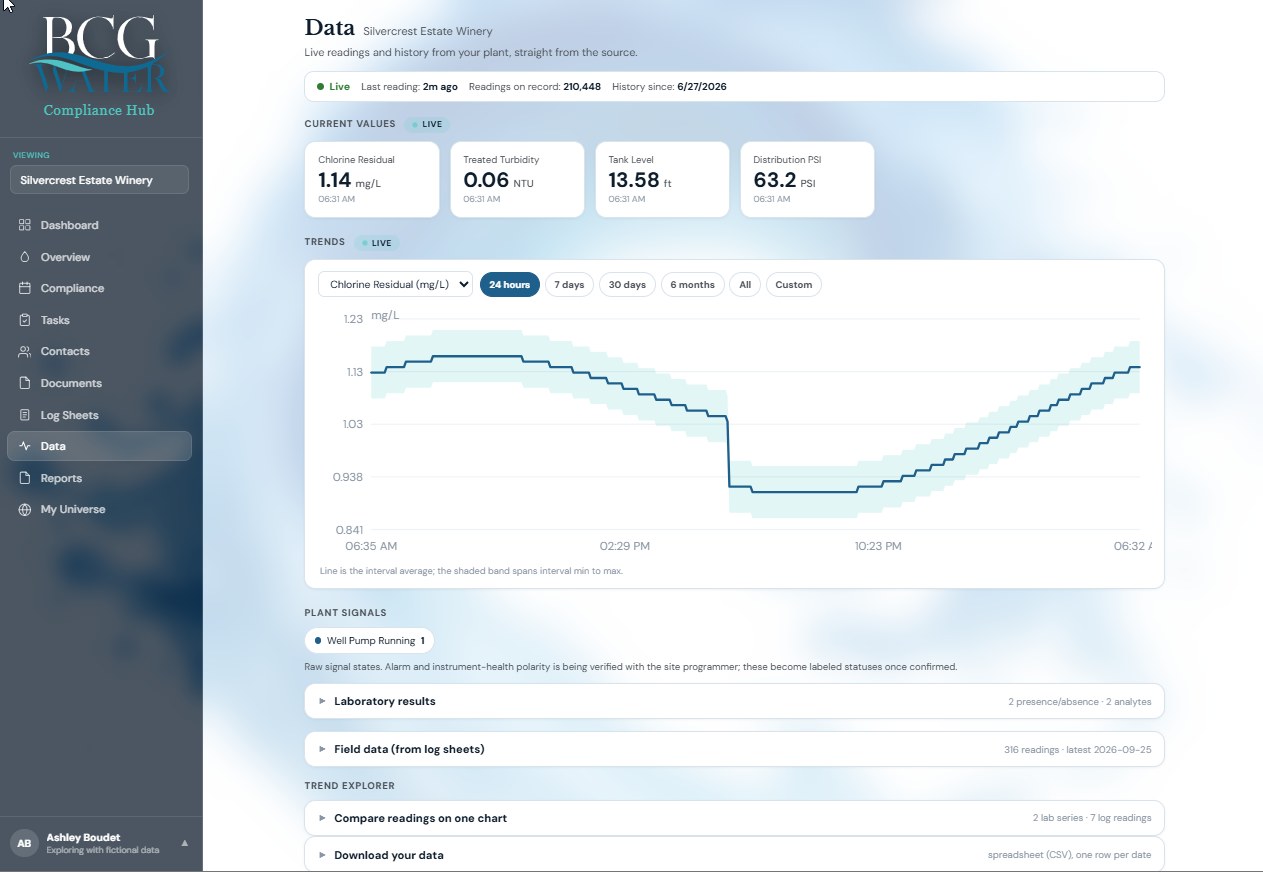Click the Compliance Hub subtitle
The width and height of the screenshot is (1263, 872).
99,110
